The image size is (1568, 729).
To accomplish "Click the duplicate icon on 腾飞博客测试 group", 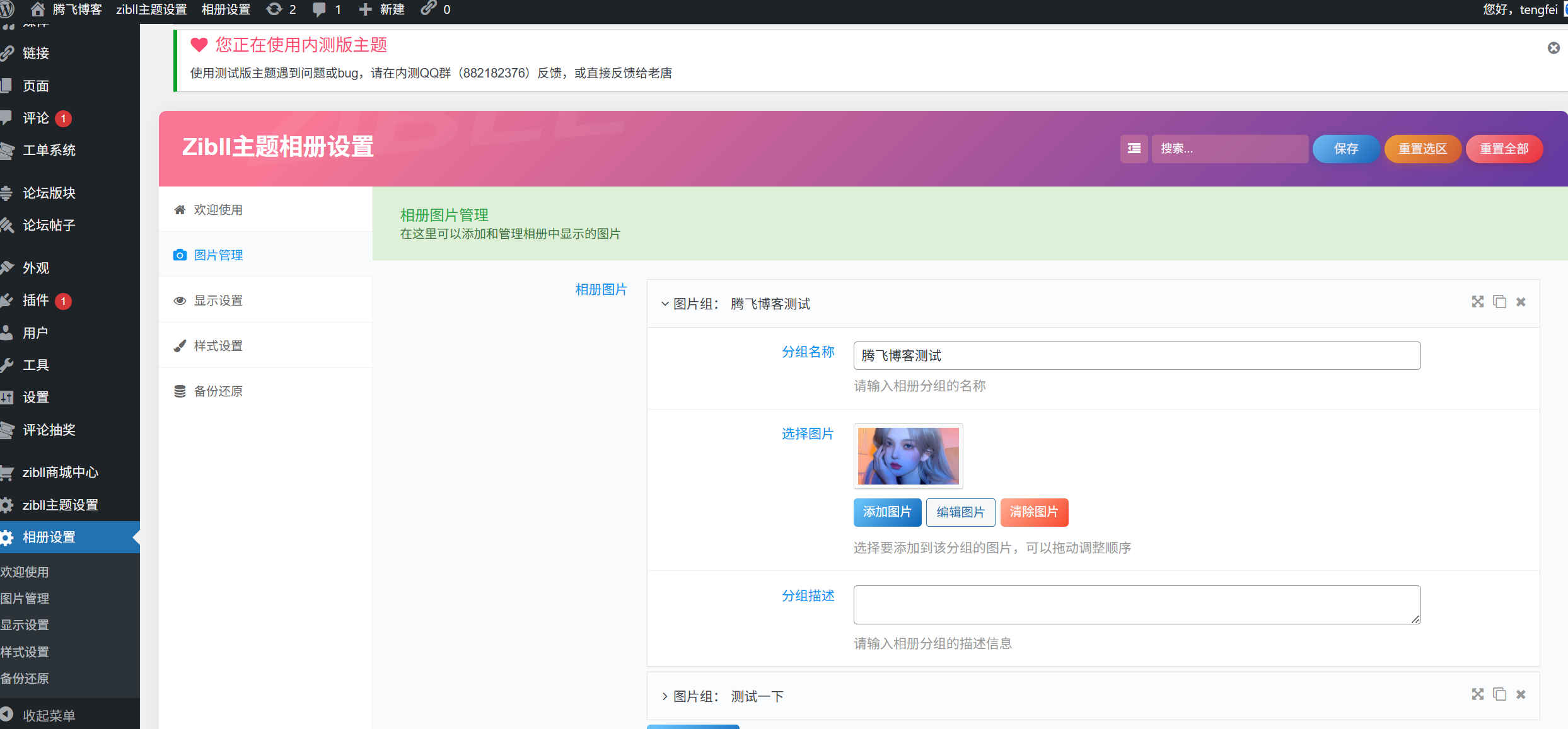I will (x=1499, y=302).
